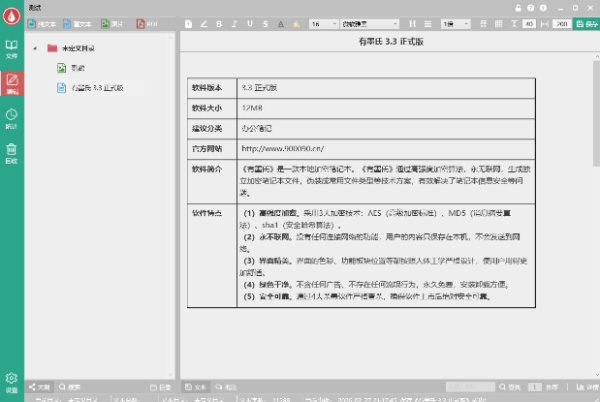Open the font size dropdown showing 16
The image size is (600, 402).
click(323, 24)
